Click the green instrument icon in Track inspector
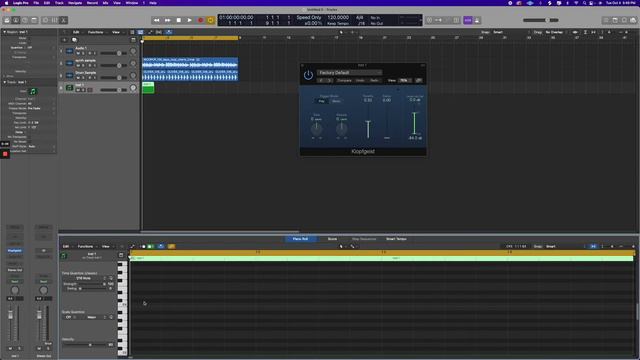This screenshot has height=360, width=640. coord(33,91)
